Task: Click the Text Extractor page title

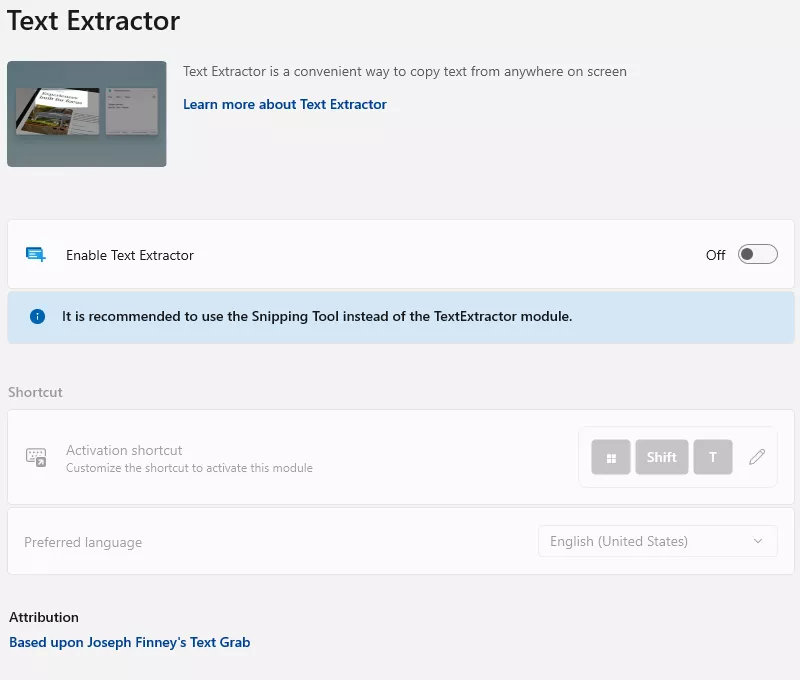Action: click(93, 21)
